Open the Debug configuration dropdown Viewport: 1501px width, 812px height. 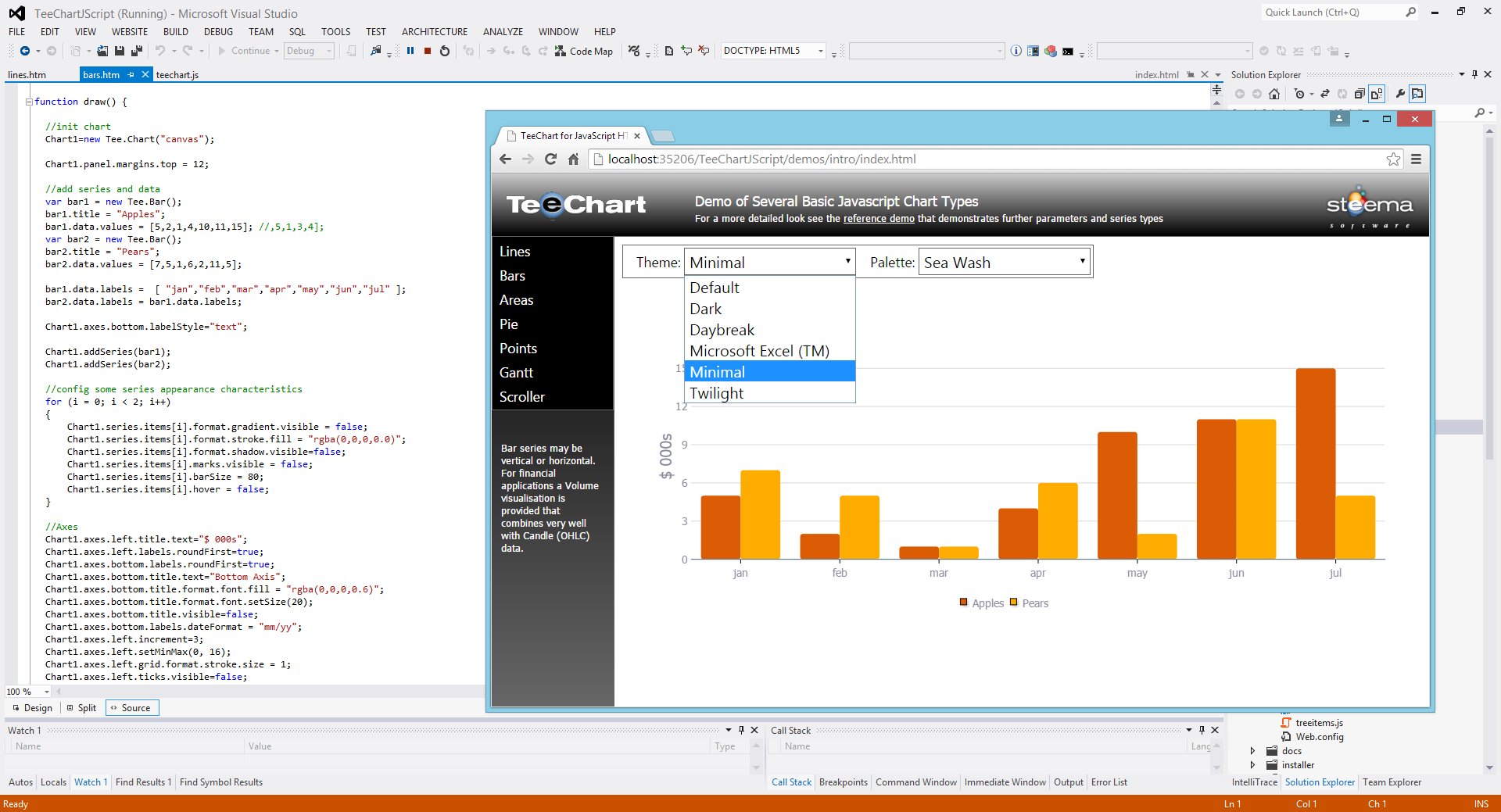tap(309, 51)
